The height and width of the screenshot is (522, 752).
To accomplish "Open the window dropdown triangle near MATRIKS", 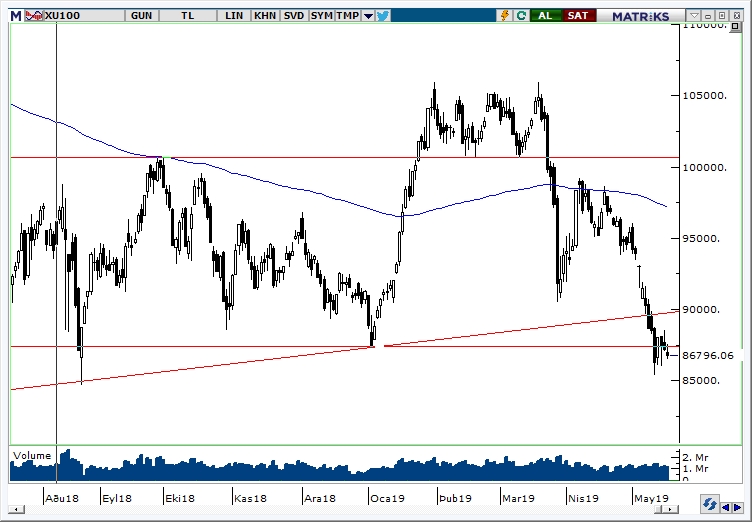I will pyautogui.click(x=694, y=15).
